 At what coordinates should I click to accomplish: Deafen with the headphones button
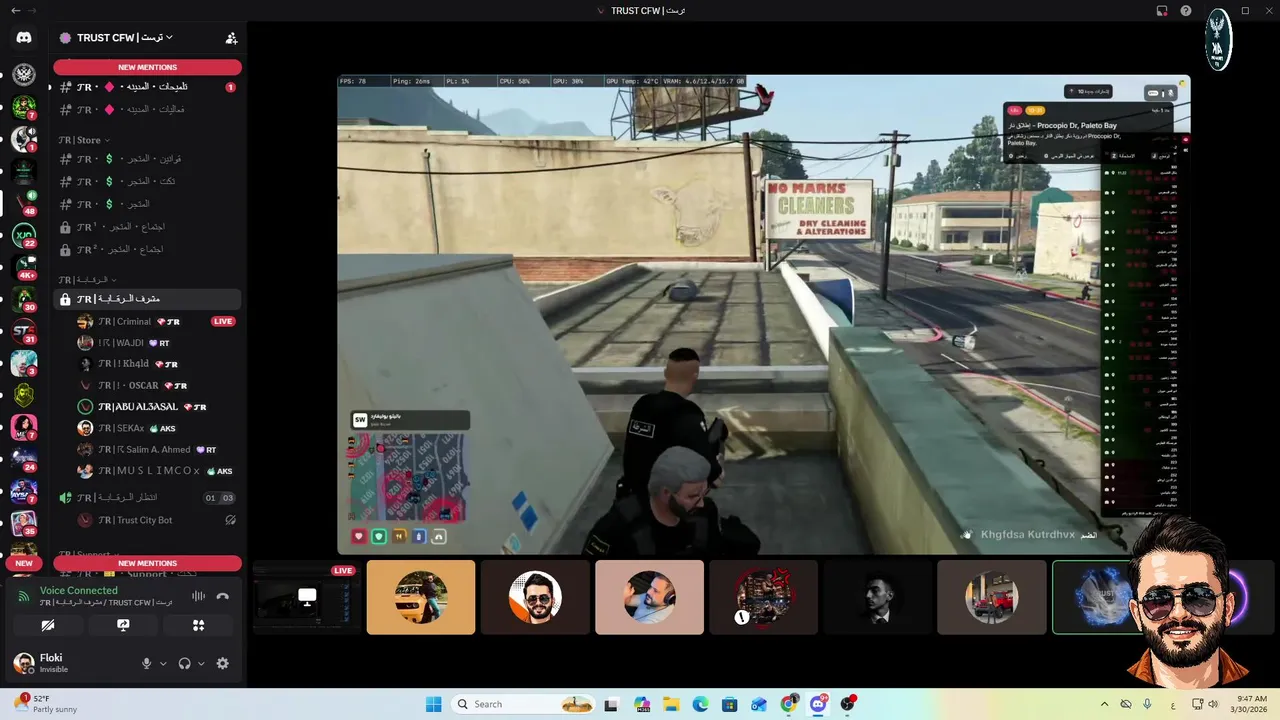[x=184, y=663]
